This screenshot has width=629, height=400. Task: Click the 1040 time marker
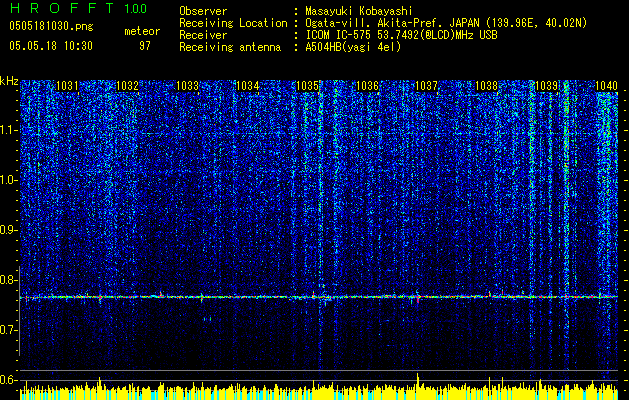tap(606, 86)
